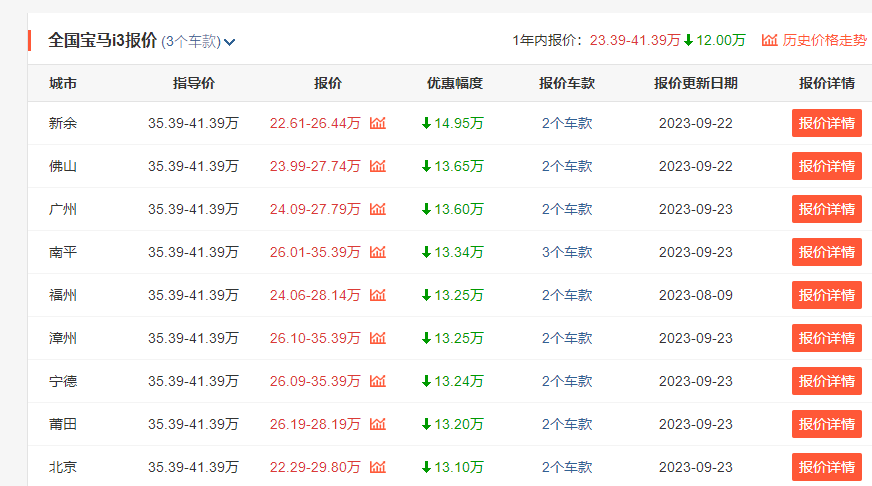Click 报价详情 button for 南平

tap(827, 252)
